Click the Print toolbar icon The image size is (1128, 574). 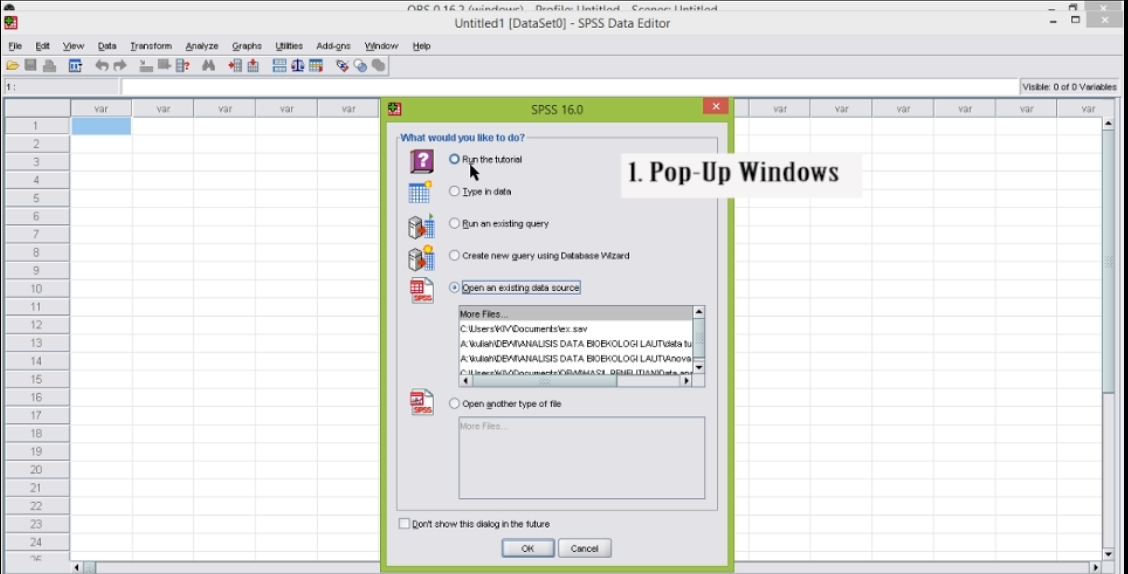coord(49,65)
